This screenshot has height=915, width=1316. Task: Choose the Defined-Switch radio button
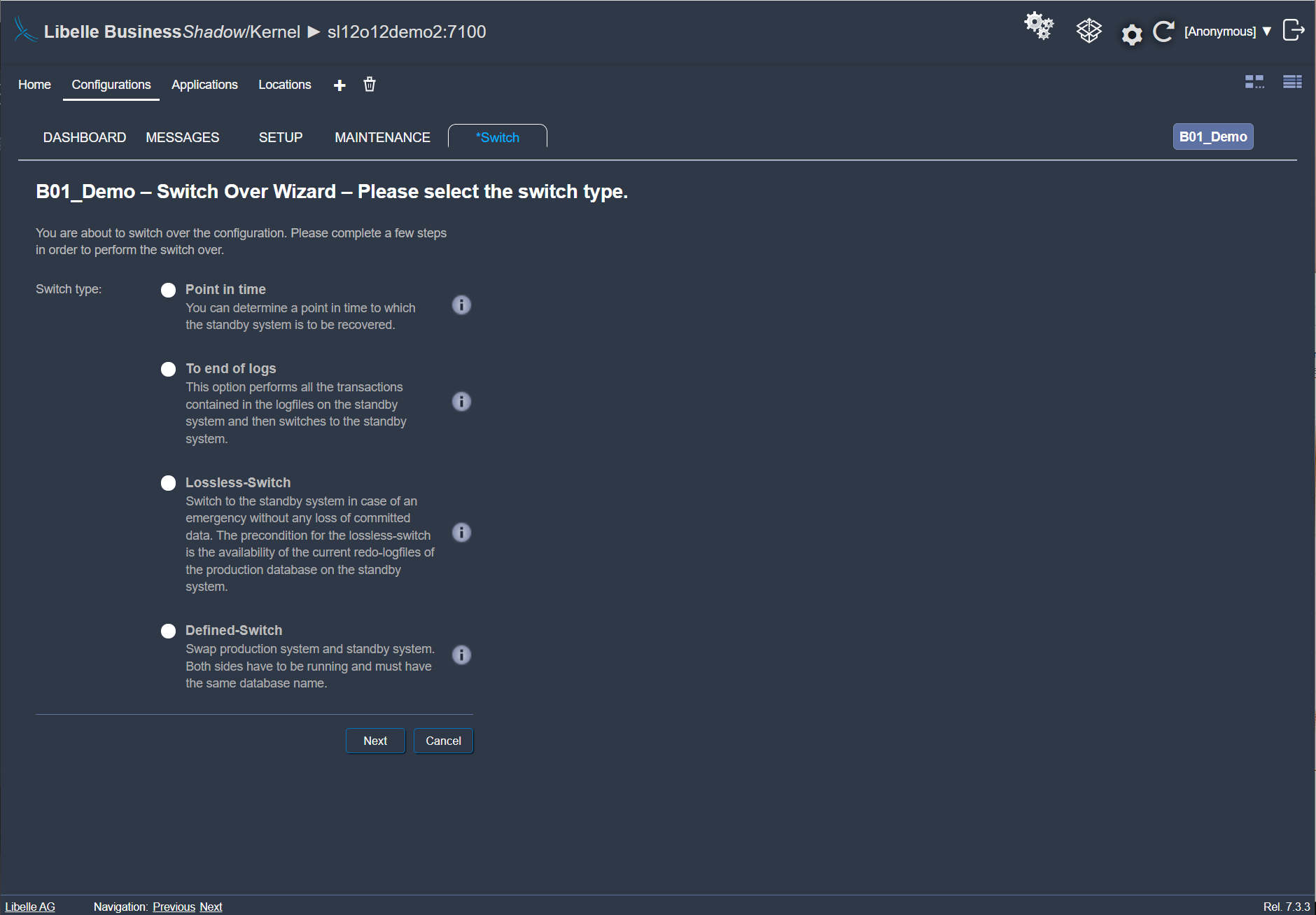[168, 631]
